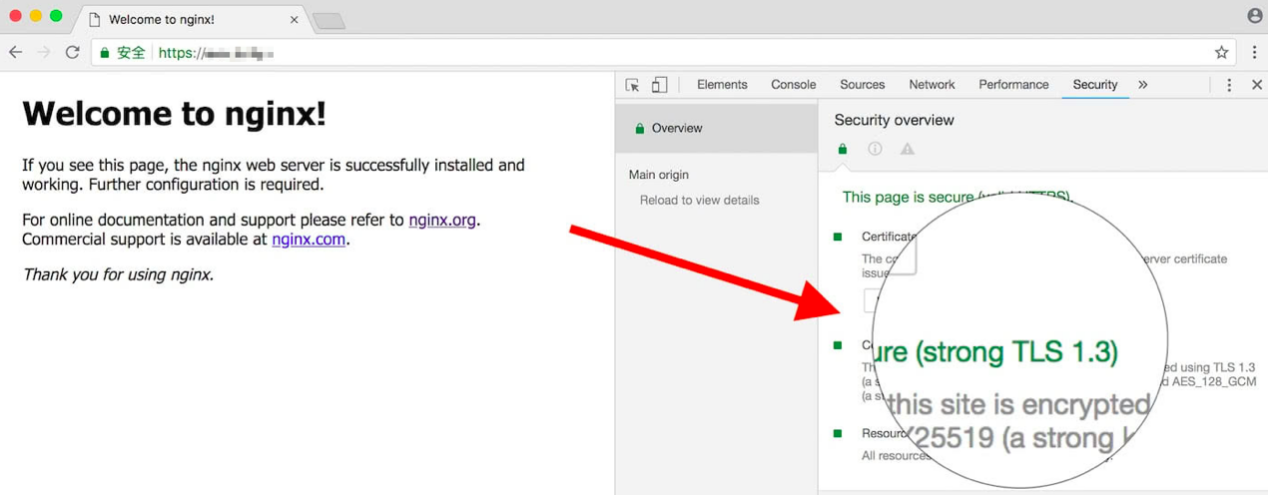Click 'Thank you for using nginx.' text
Viewport: 1268px width, 495px height.
click(118, 274)
